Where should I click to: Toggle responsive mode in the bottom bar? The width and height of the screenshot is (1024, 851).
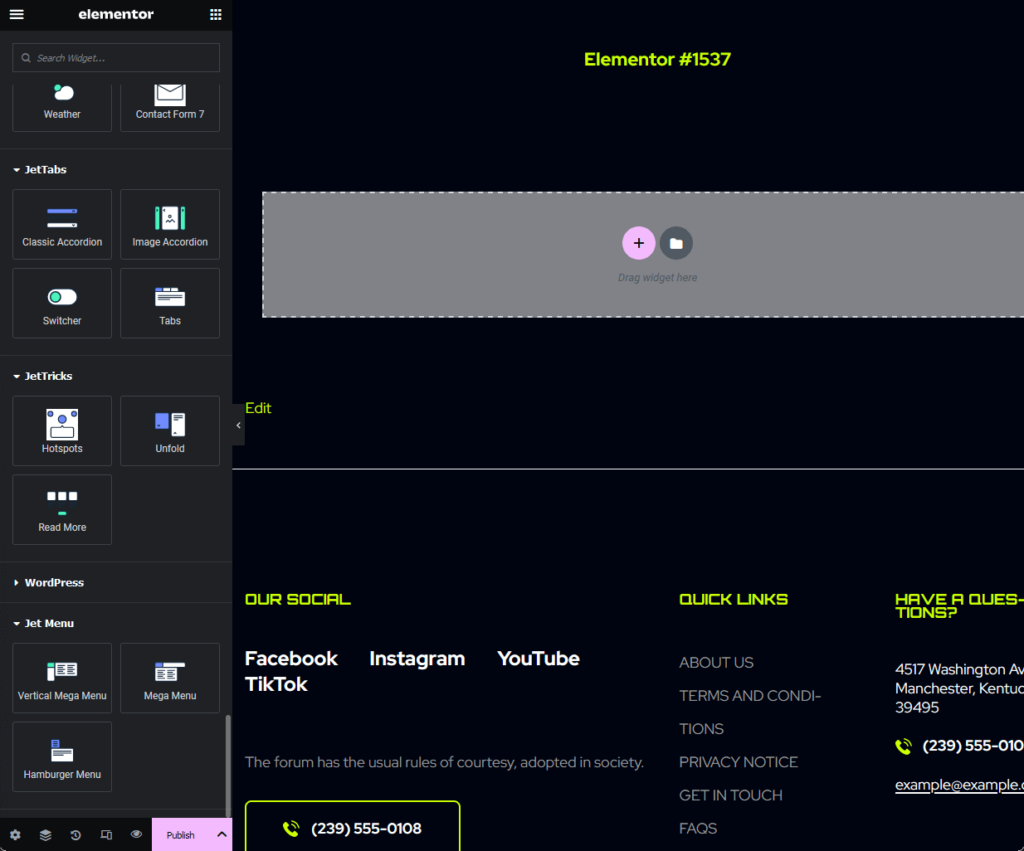click(106, 835)
